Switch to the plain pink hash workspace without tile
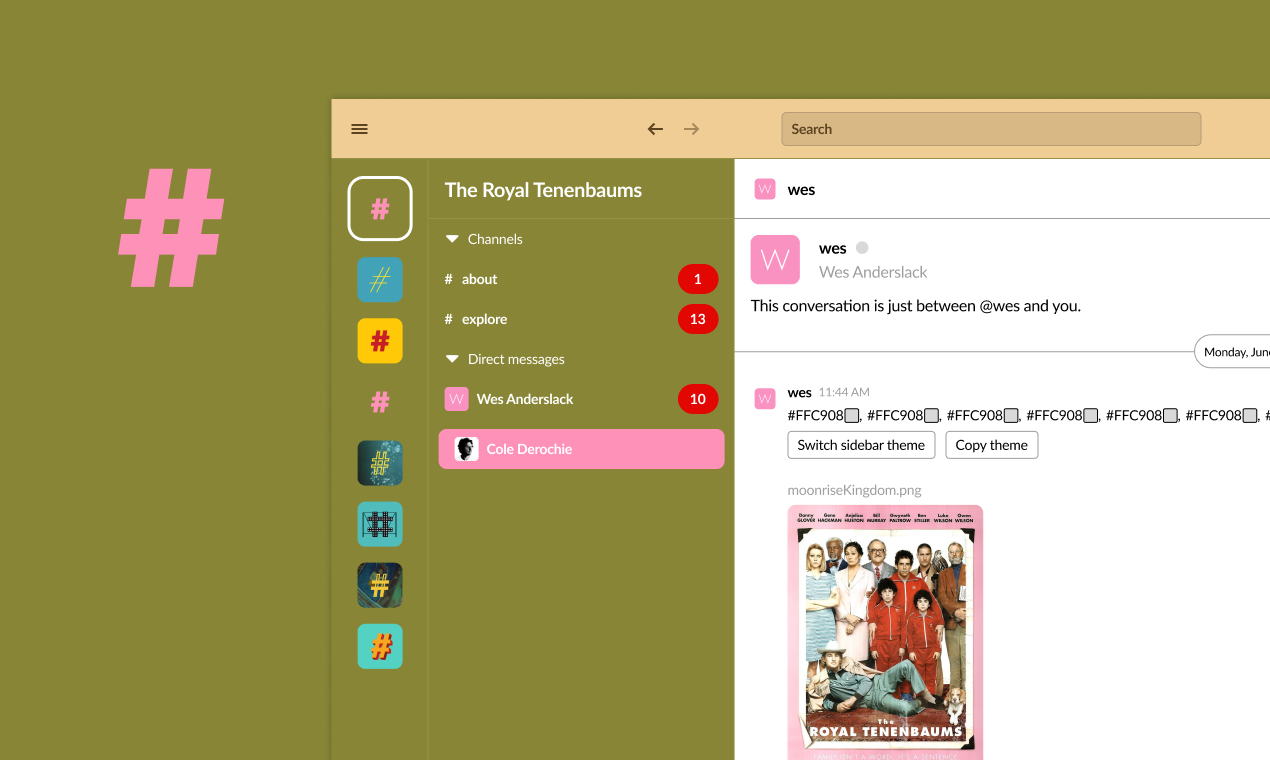The width and height of the screenshot is (1270, 760). tap(380, 402)
